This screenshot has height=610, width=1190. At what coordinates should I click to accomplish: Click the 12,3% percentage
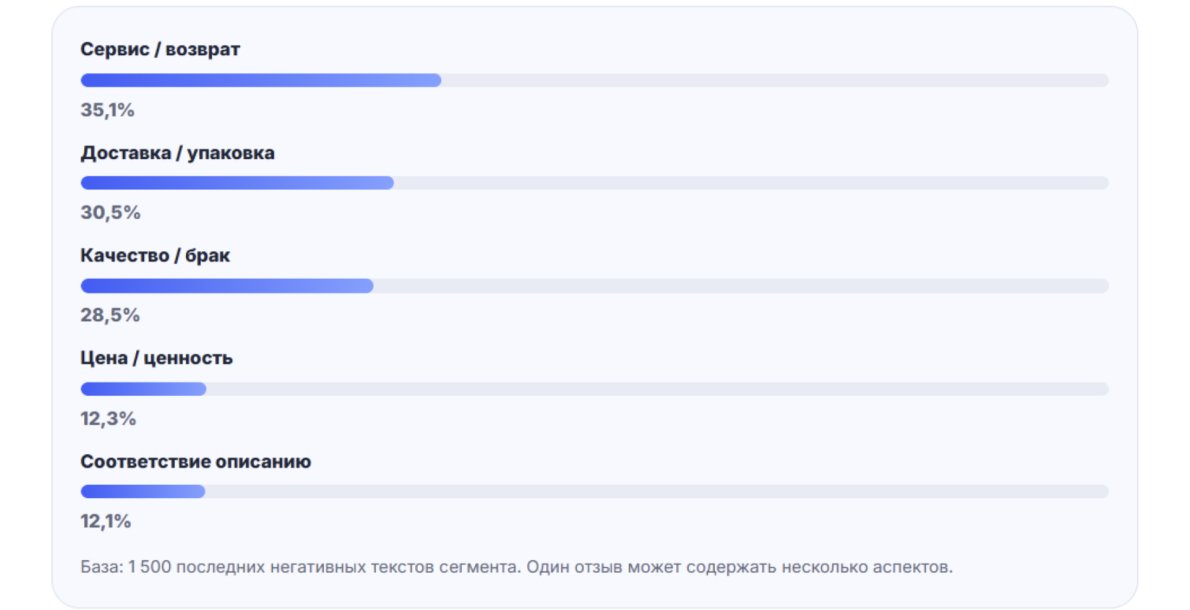pos(109,419)
